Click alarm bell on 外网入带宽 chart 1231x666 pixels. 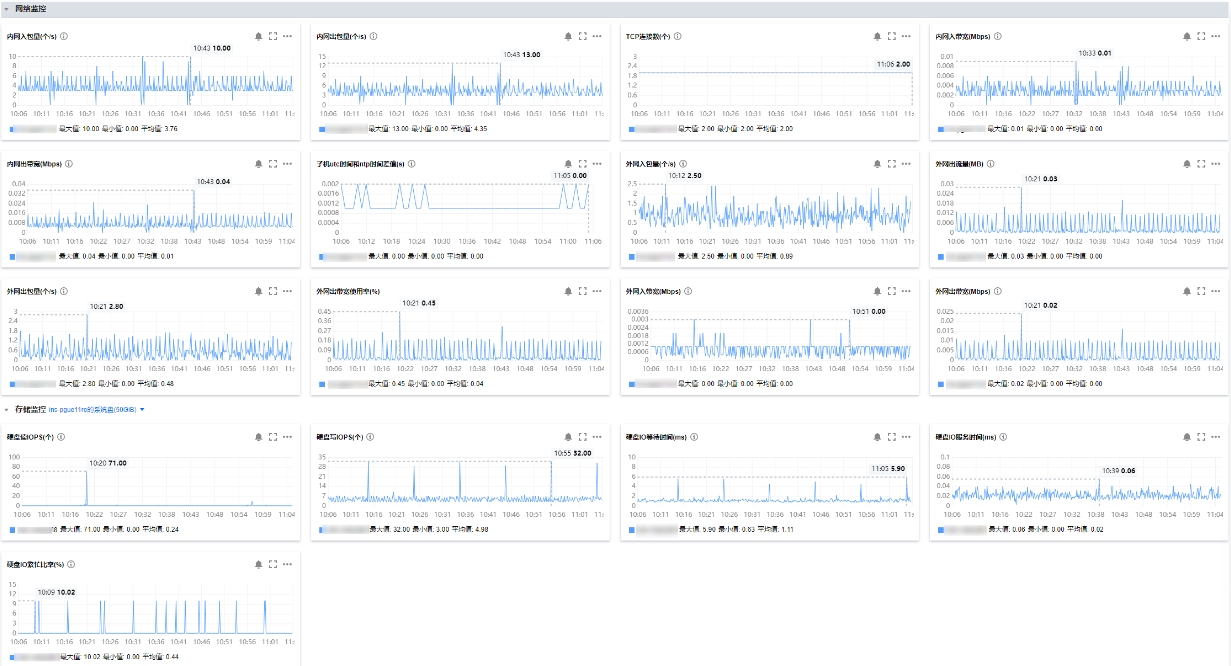878,291
